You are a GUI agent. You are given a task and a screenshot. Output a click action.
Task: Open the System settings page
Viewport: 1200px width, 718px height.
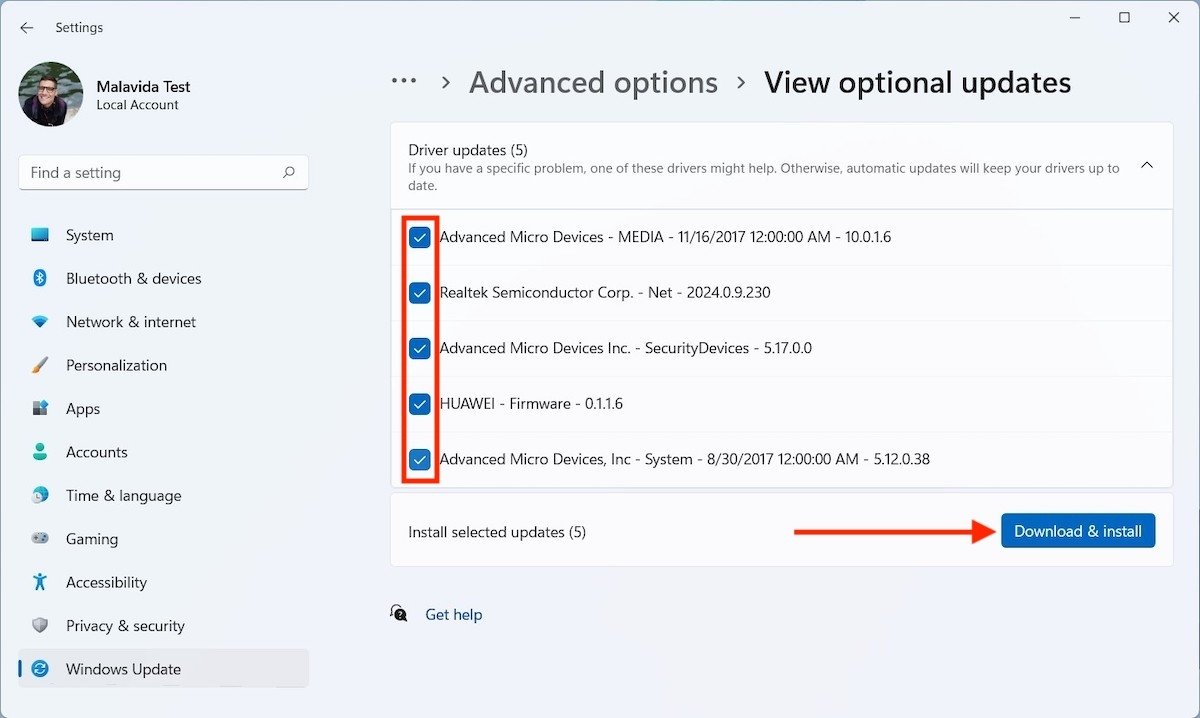(x=163, y=235)
